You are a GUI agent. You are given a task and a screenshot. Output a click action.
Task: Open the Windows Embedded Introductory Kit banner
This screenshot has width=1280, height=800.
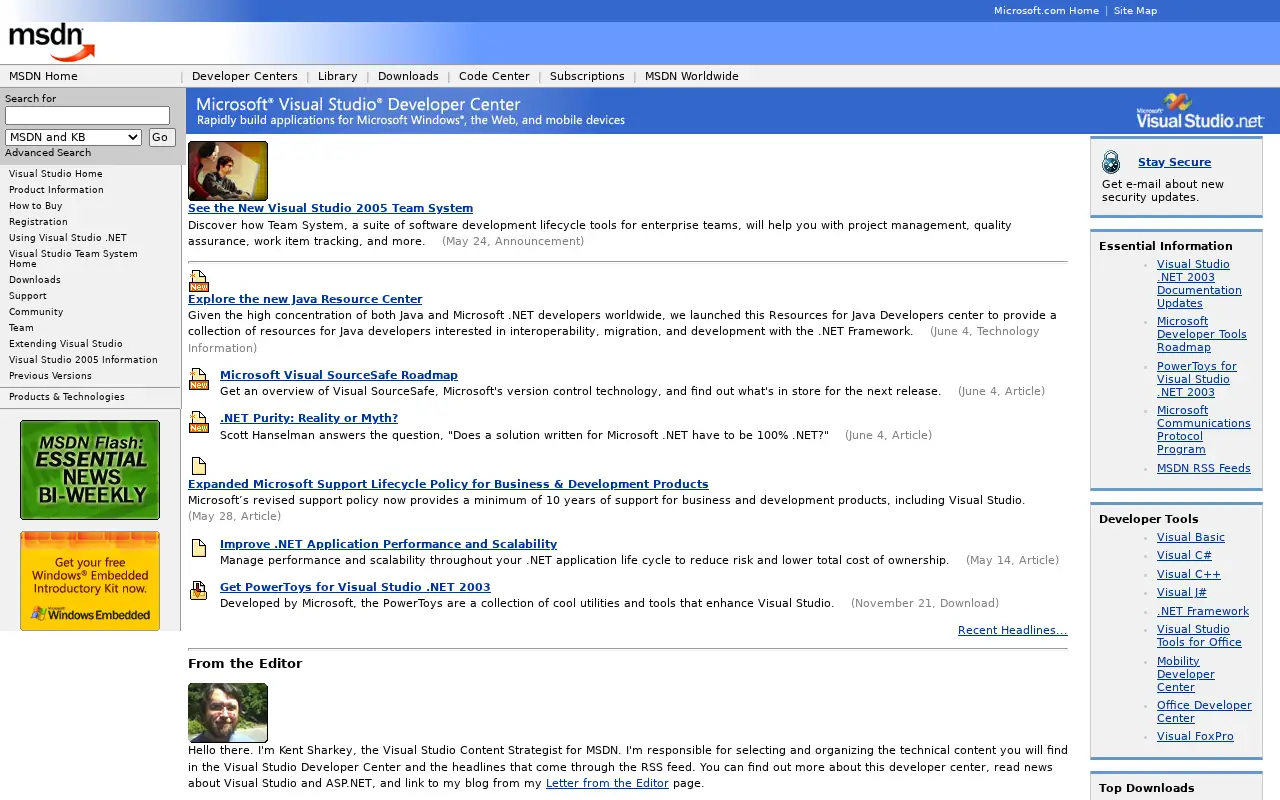coord(90,581)
